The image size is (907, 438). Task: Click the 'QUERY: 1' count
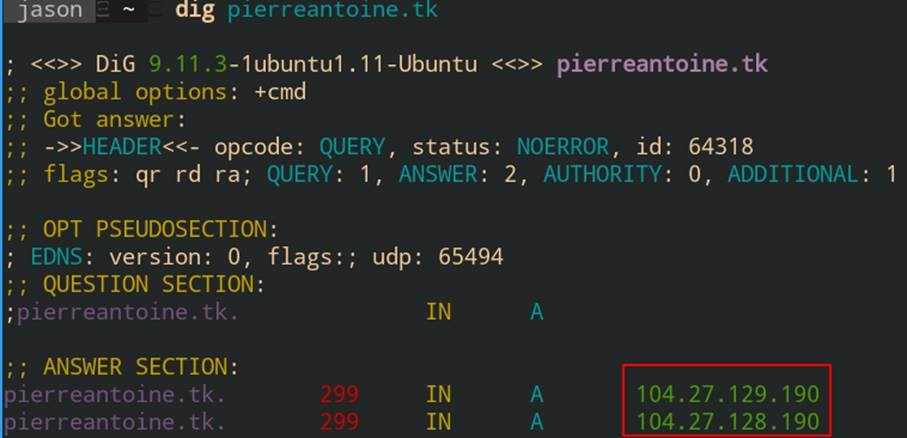click(x=319, y=175)
